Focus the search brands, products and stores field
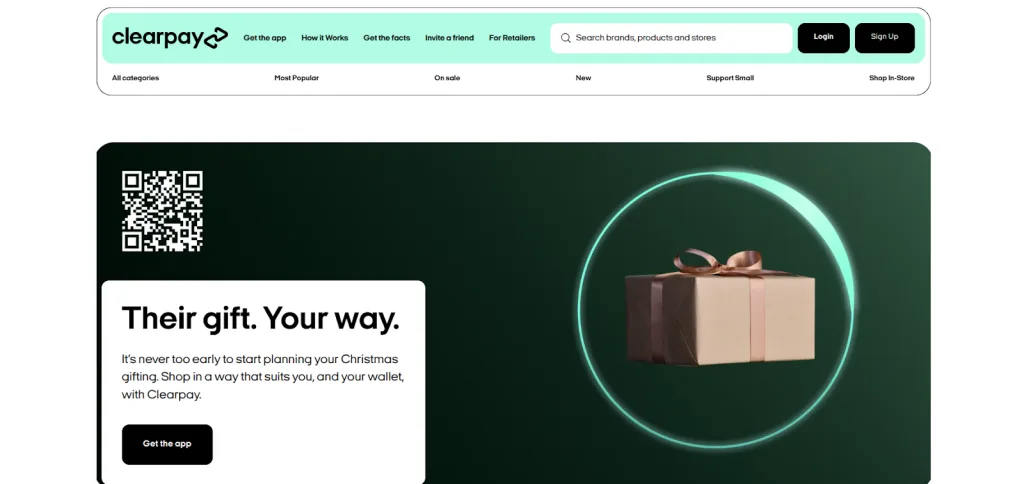The width and height of the screenshot is (1024, 484). coord(671,38)
